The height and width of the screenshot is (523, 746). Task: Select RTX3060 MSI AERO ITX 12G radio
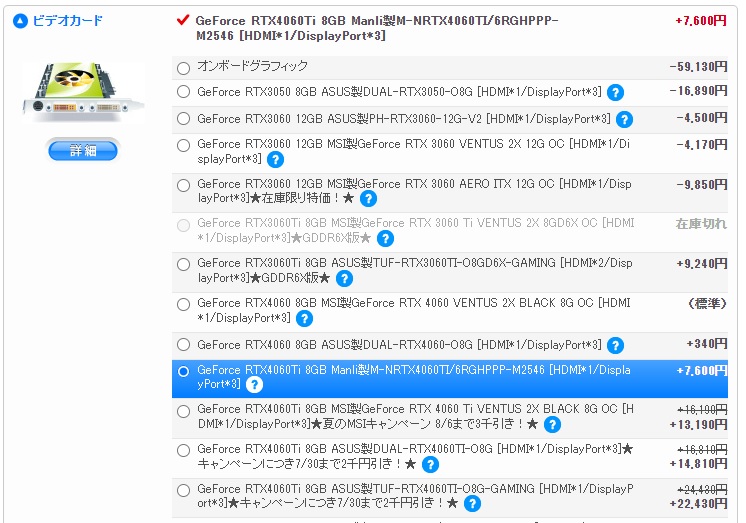[184, 186]
